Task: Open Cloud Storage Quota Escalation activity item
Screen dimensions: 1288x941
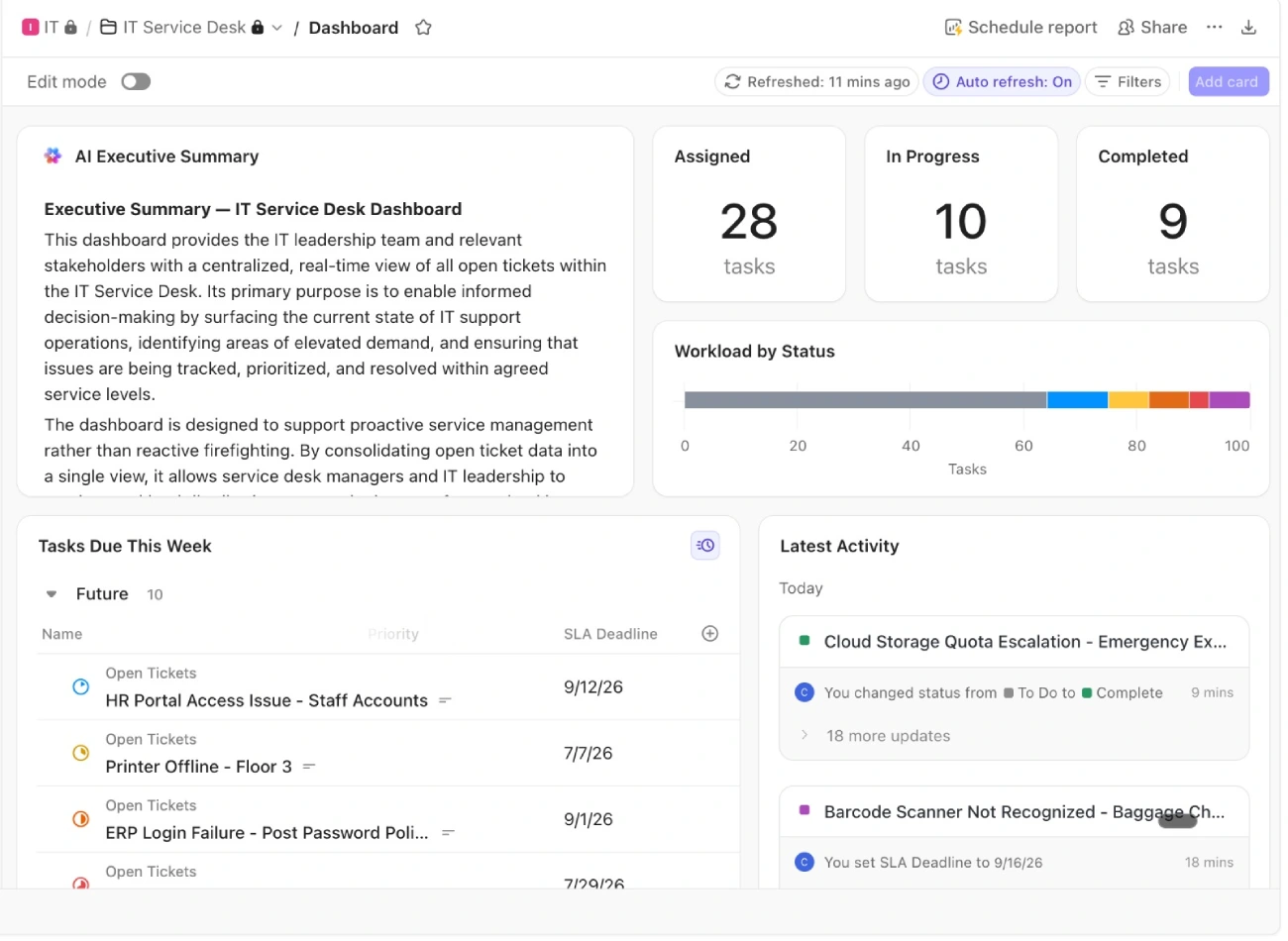Action: click(x=1025, y=642)
